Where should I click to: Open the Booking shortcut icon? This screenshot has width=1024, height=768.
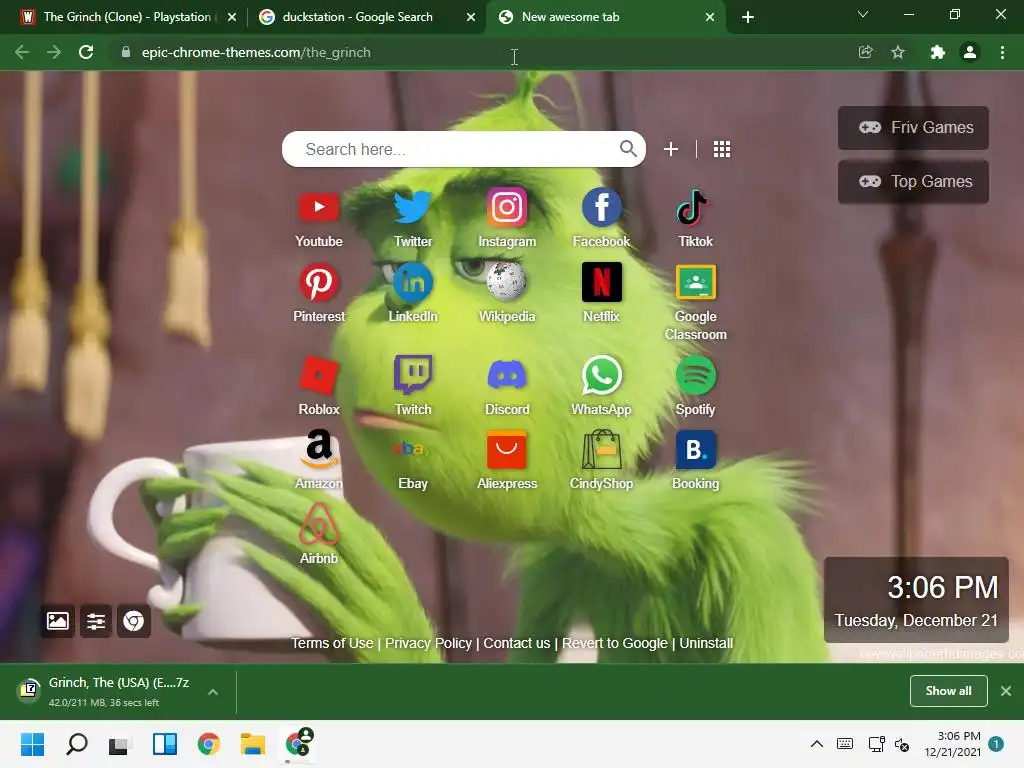tap(696, 449)
